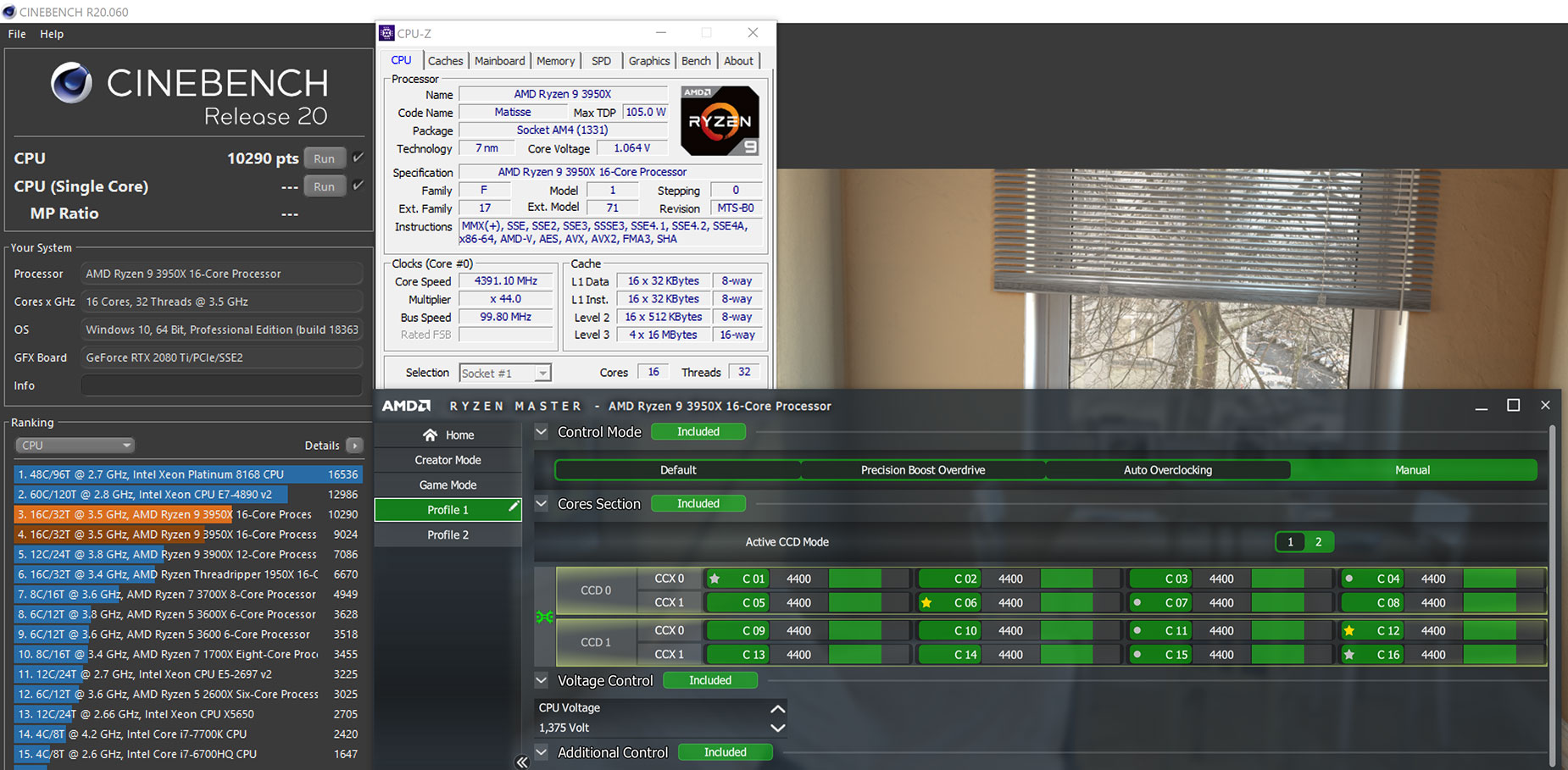Click the dot marker on core C 11
1568x770 pixels.
tap(1137, 631)
